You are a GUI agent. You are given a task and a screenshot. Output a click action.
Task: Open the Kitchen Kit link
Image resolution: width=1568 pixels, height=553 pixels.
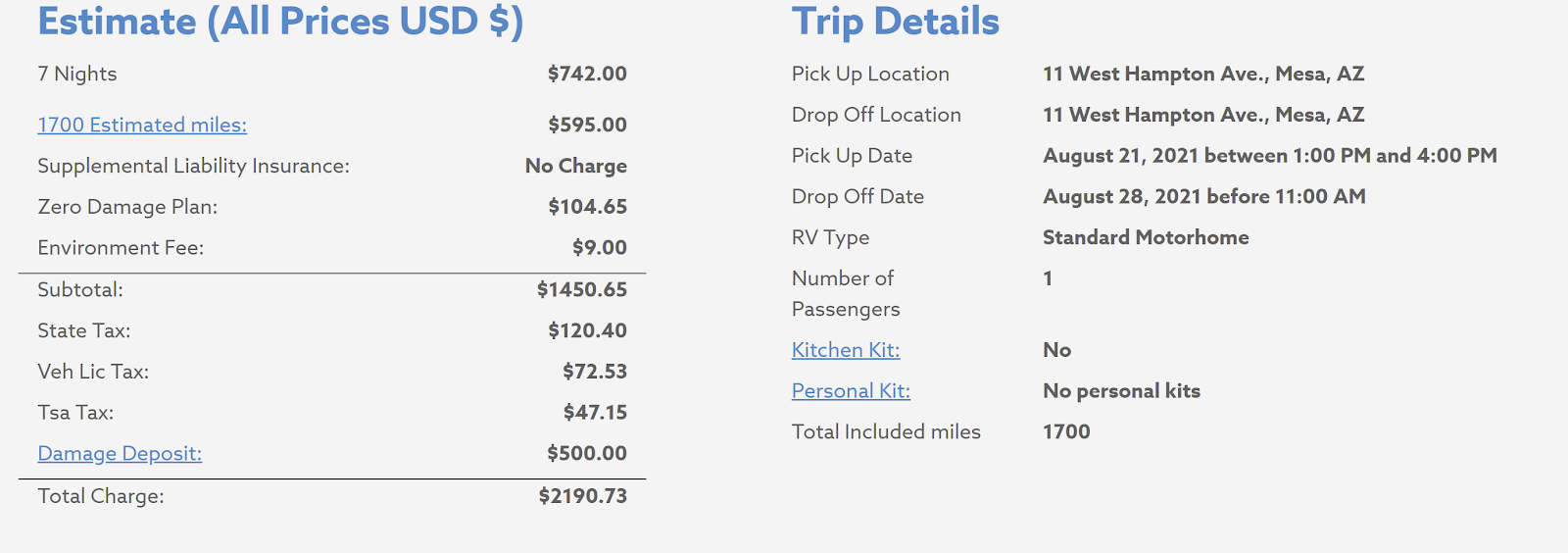(x=846, y=350)
